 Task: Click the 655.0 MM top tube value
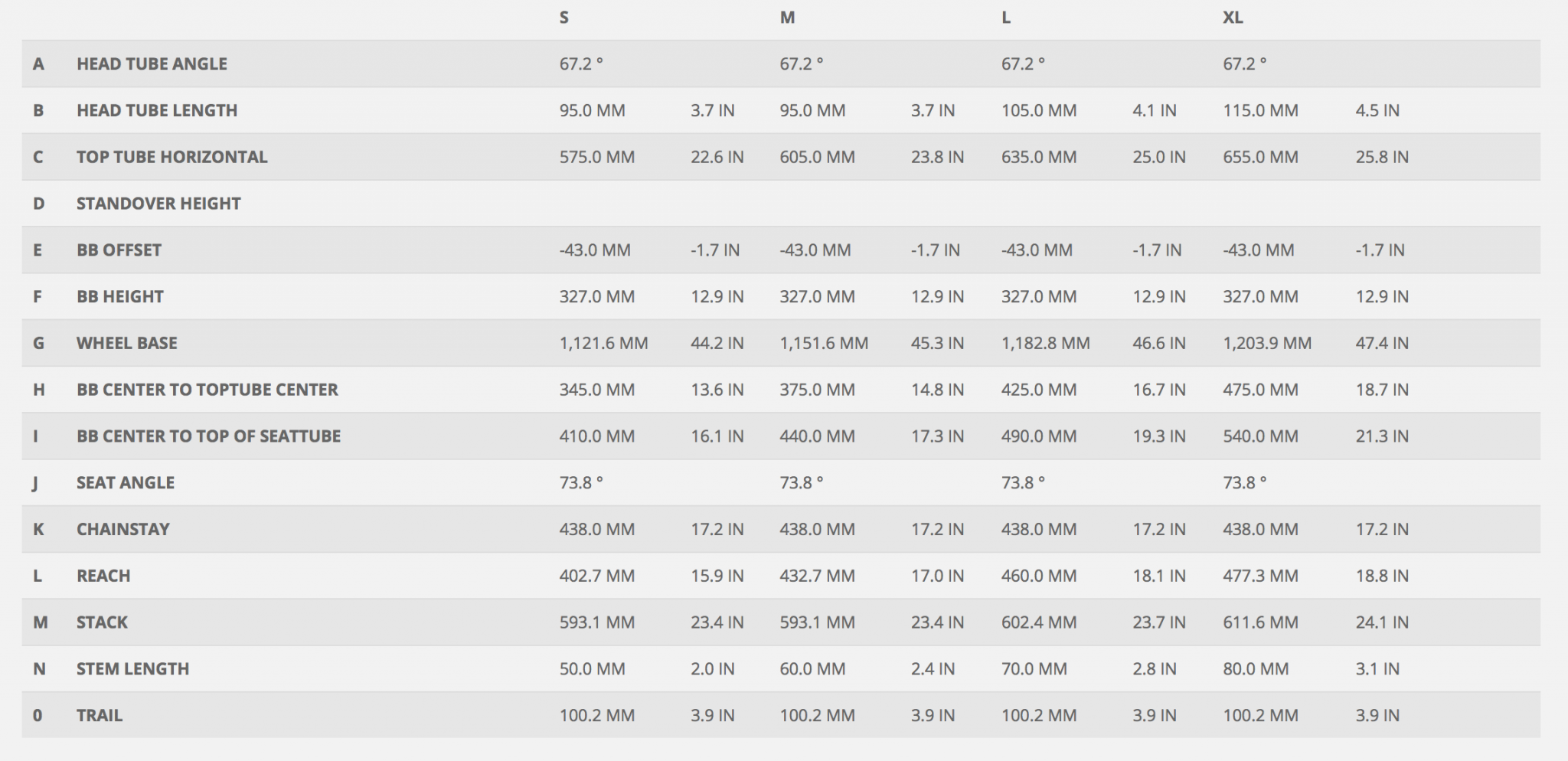pos(1260,157)
